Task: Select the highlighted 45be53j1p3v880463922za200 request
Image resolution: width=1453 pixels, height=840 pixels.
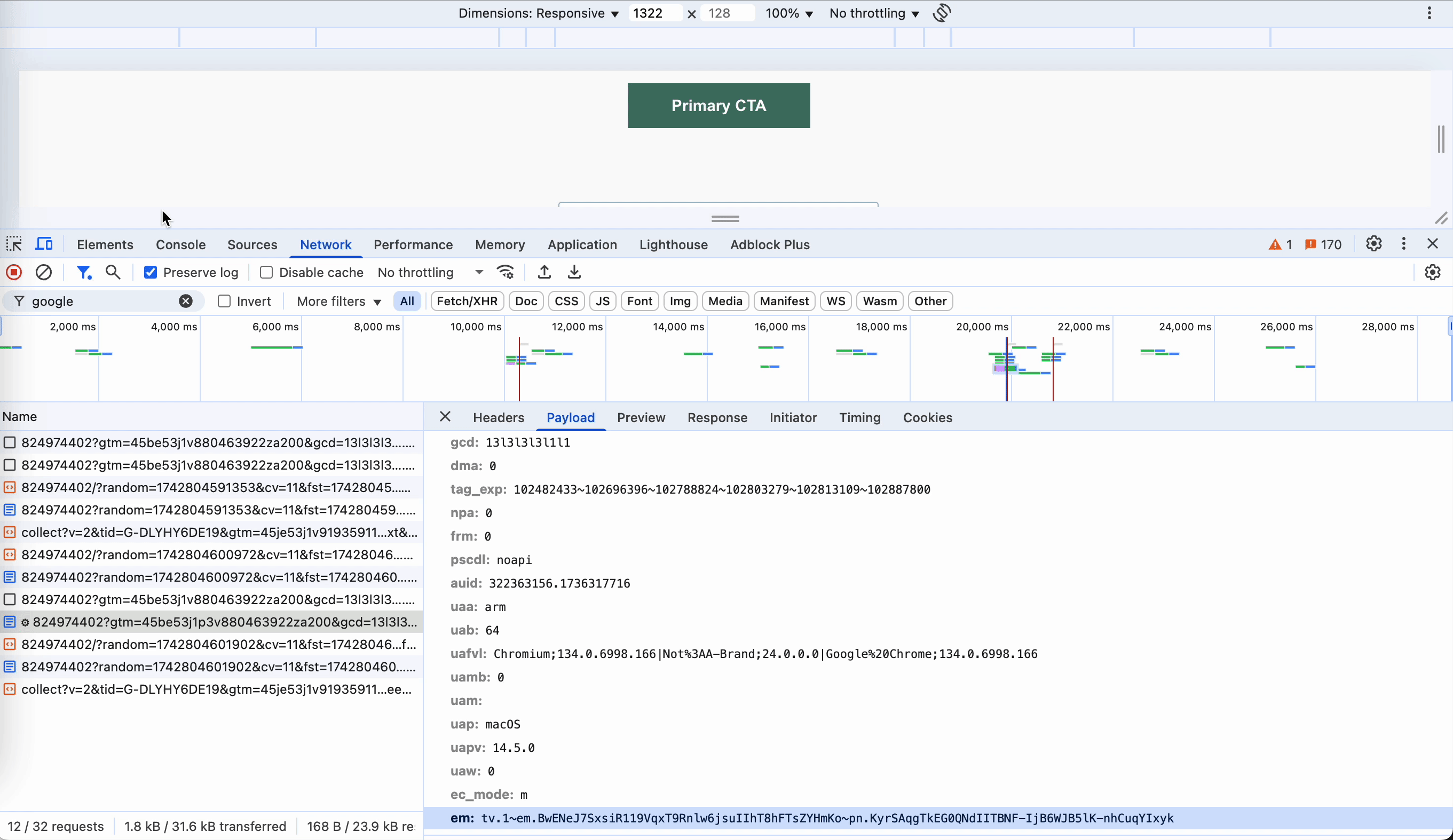Action: [x=211, y=622]
